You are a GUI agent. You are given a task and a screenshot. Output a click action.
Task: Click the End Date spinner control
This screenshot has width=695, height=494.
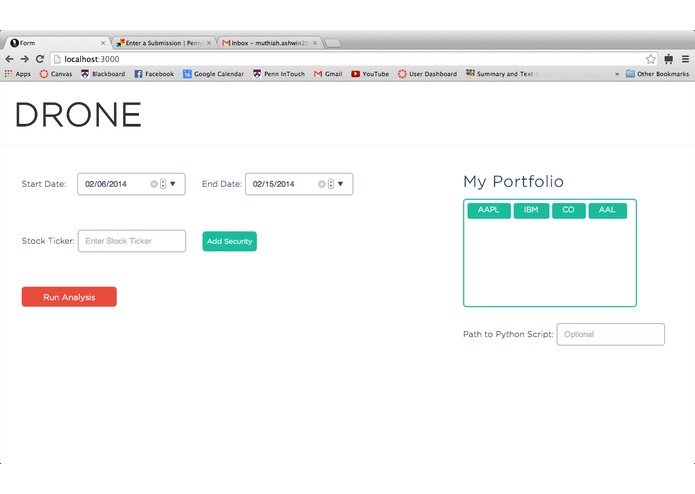(331, 184)
